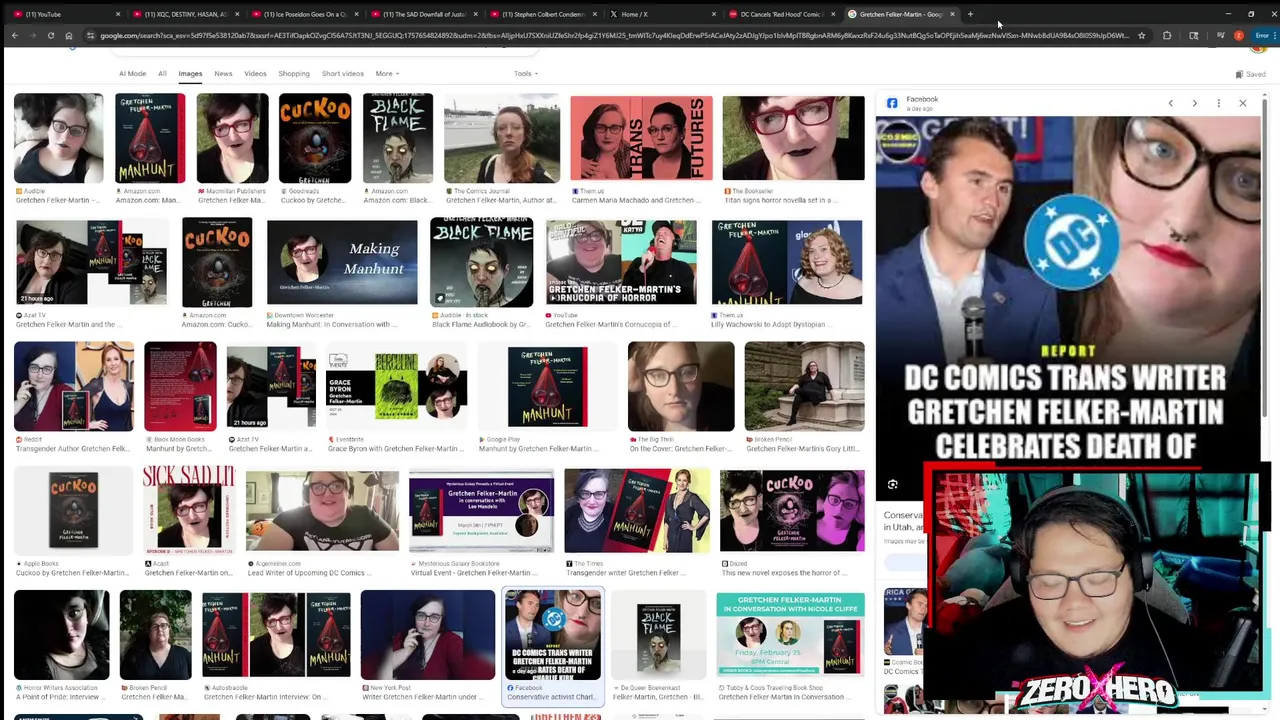The width and height of the screenshot is (1280, 720).
Task: Switch to The SAD Downfall tab
Action: 423,14
